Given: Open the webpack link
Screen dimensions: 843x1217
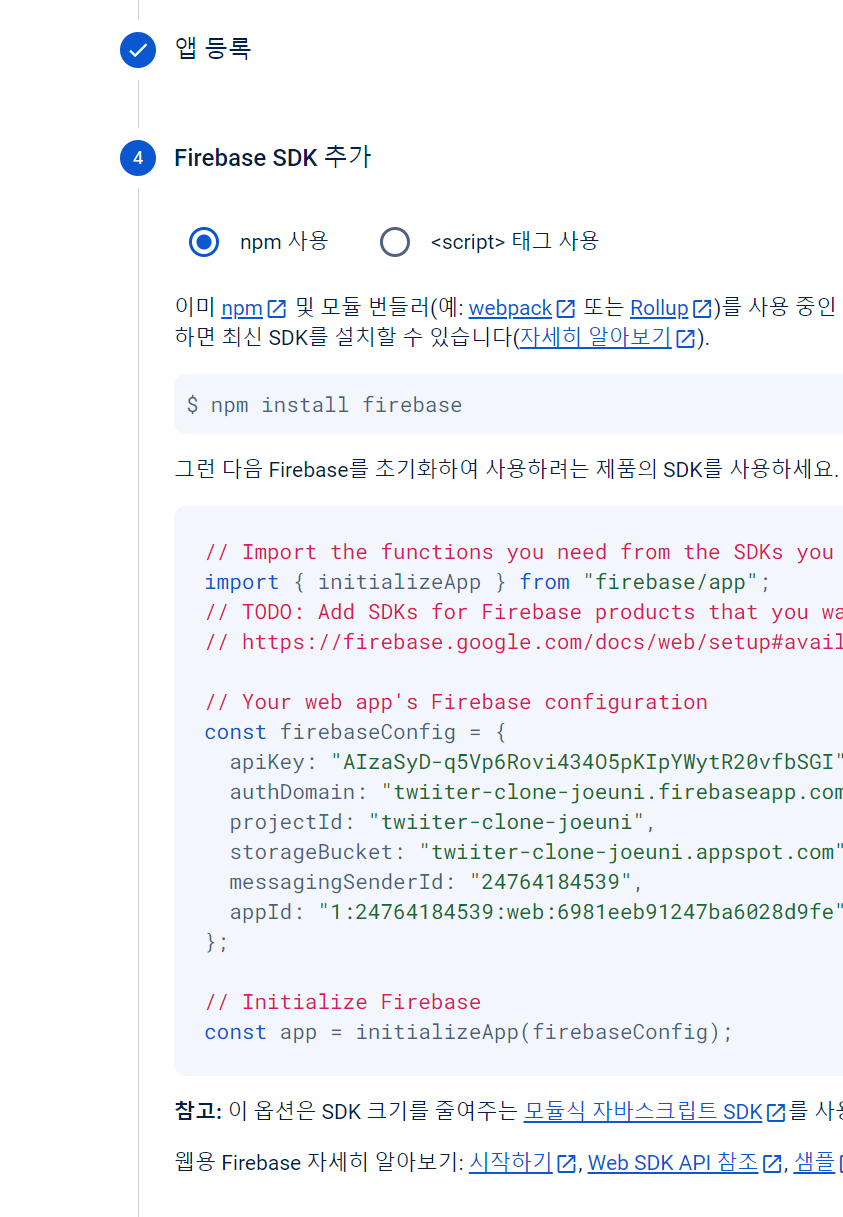Looking at the screenshot, I should click(510, 308).
